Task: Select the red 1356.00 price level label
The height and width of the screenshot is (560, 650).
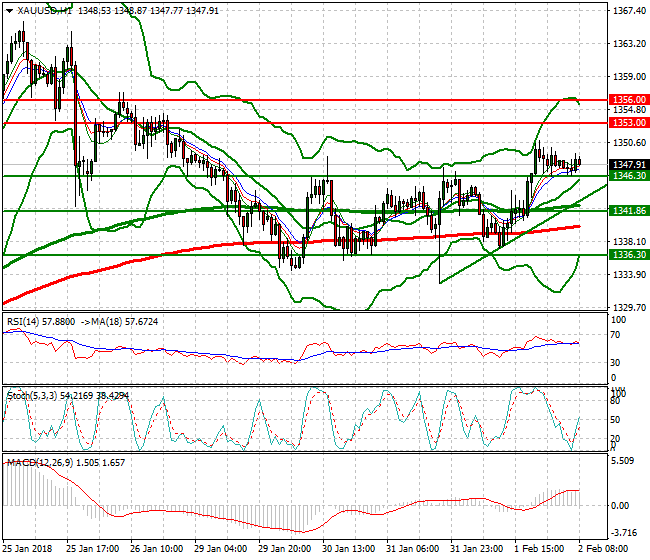Action: (629, 99)
